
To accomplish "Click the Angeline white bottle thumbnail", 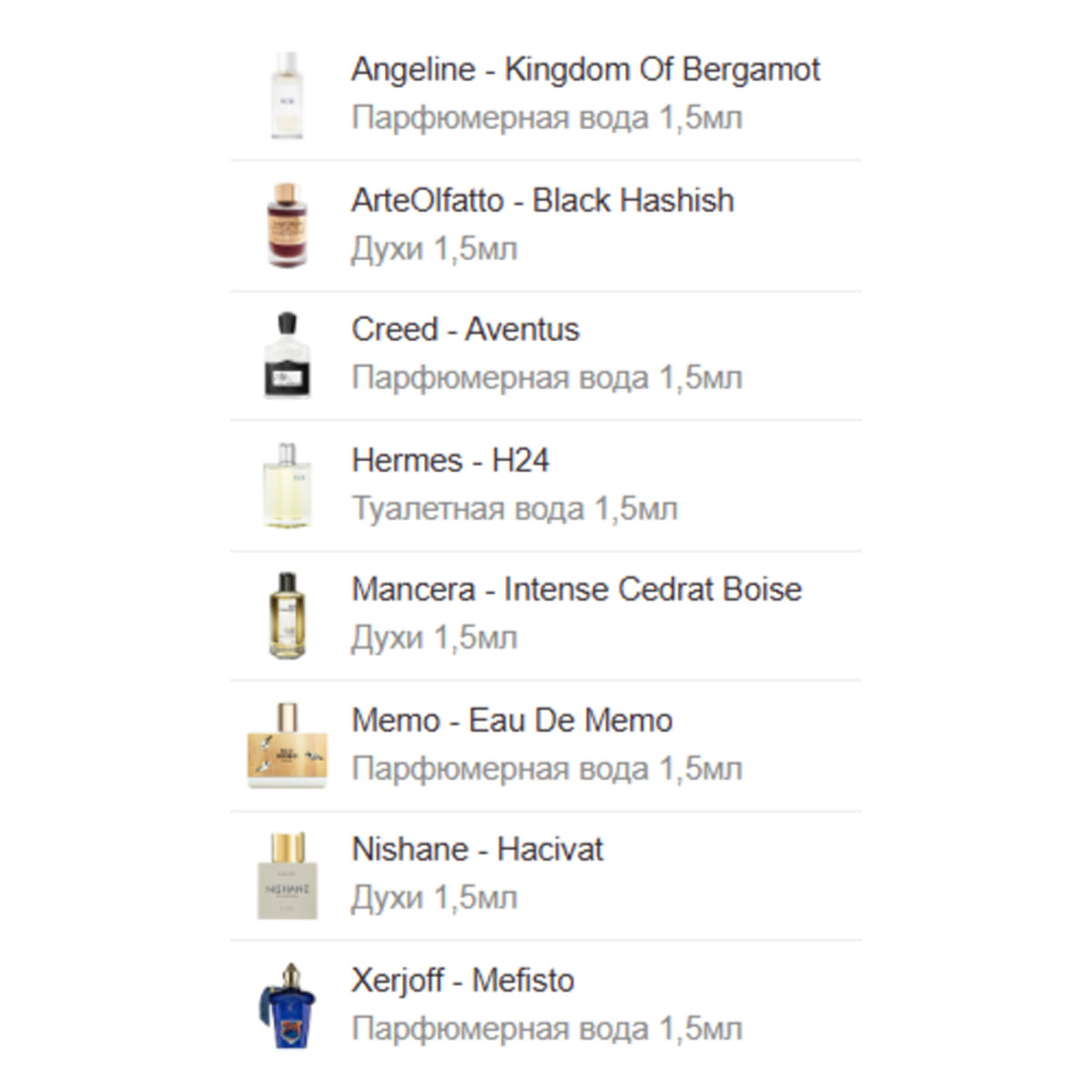I will 287,95.
